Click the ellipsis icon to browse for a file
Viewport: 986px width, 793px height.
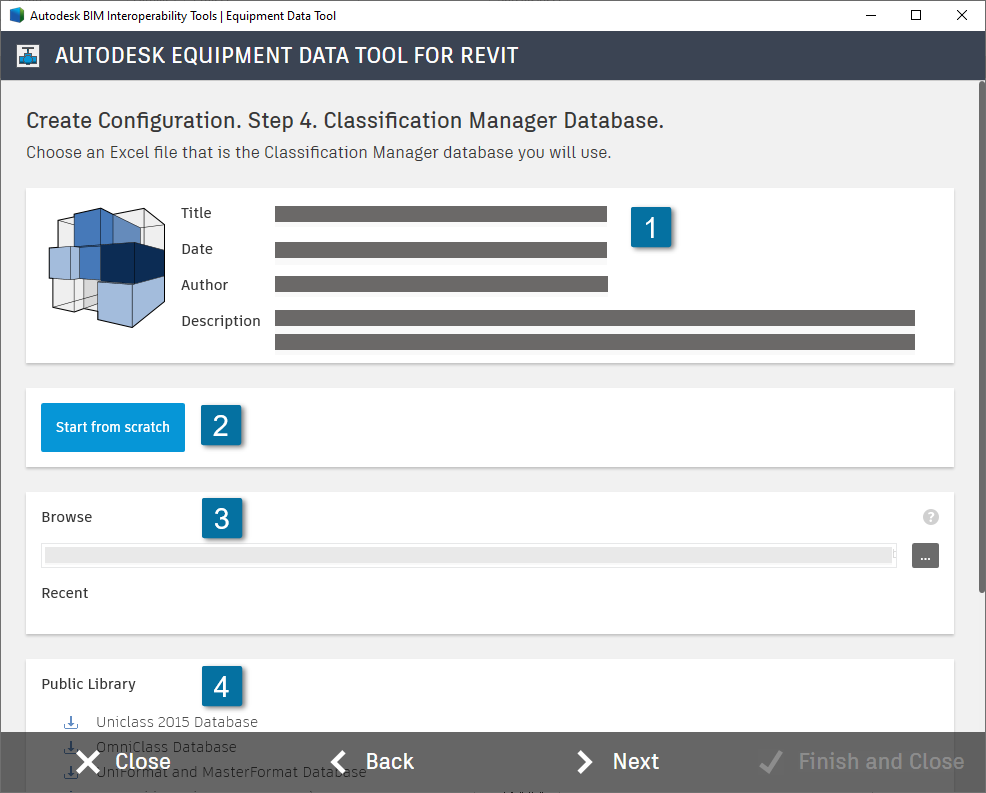[925, 555]
